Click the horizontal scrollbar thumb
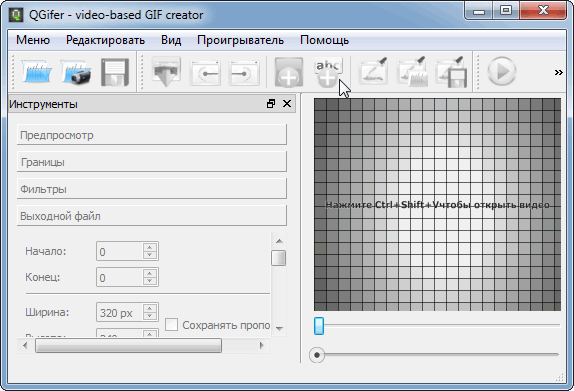 pos(128,346)
